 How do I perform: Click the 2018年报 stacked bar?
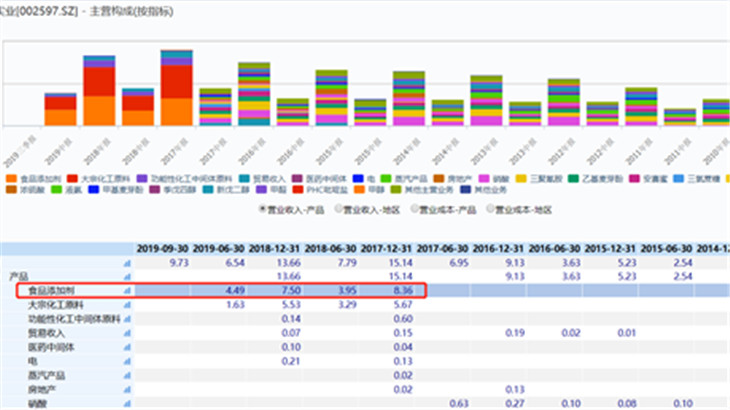pos(99,91)
